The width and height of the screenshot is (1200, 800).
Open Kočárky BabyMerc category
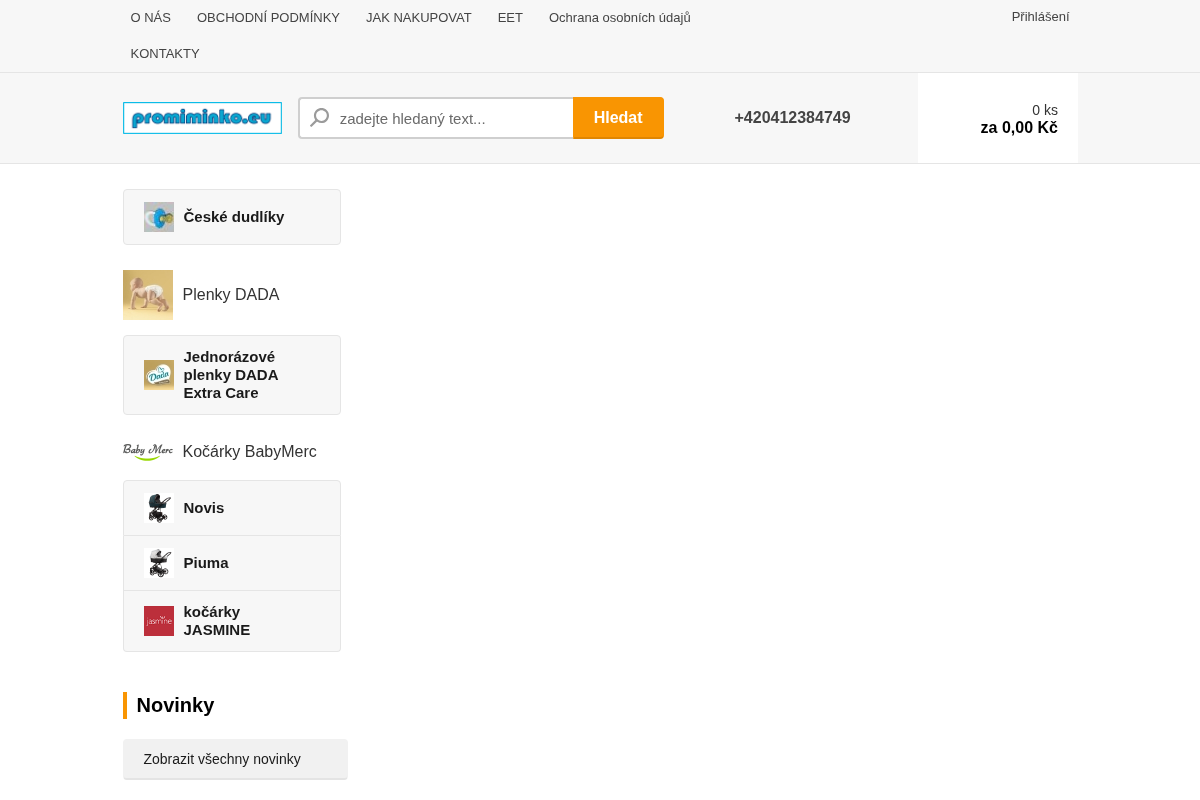point(250,452)
